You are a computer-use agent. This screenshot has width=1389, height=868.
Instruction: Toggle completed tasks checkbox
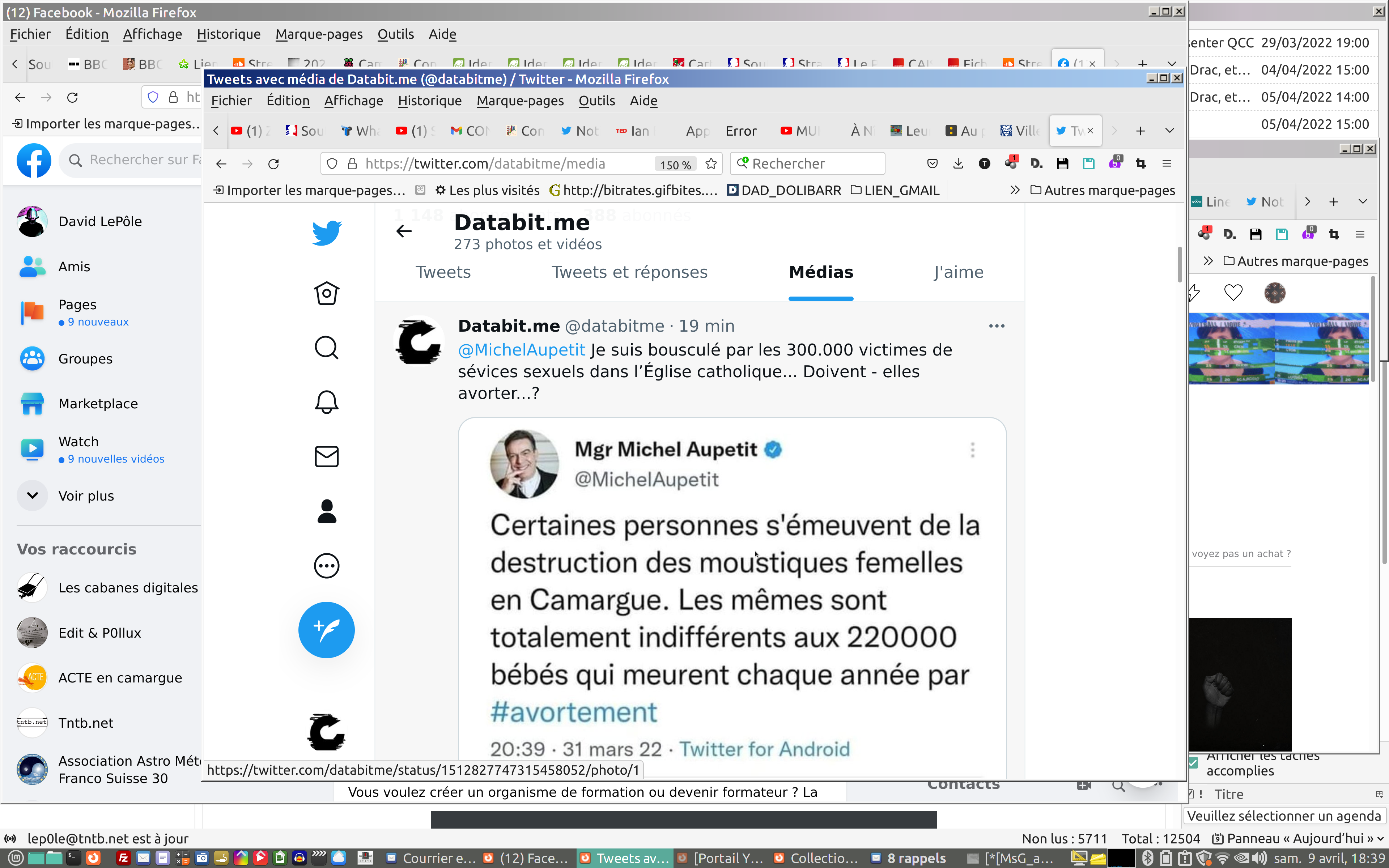(1193, 763)
